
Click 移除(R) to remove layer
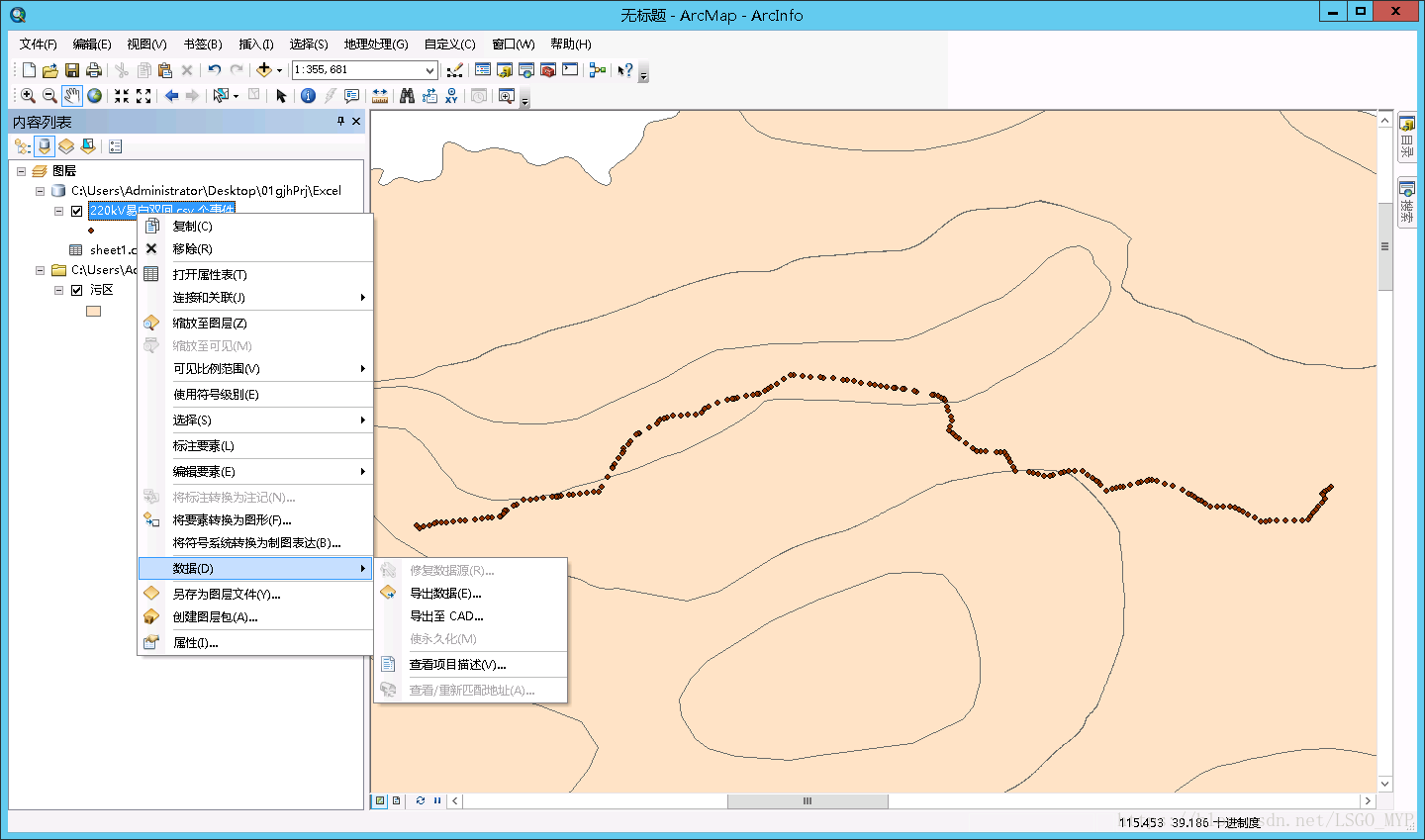click(255, 249)
